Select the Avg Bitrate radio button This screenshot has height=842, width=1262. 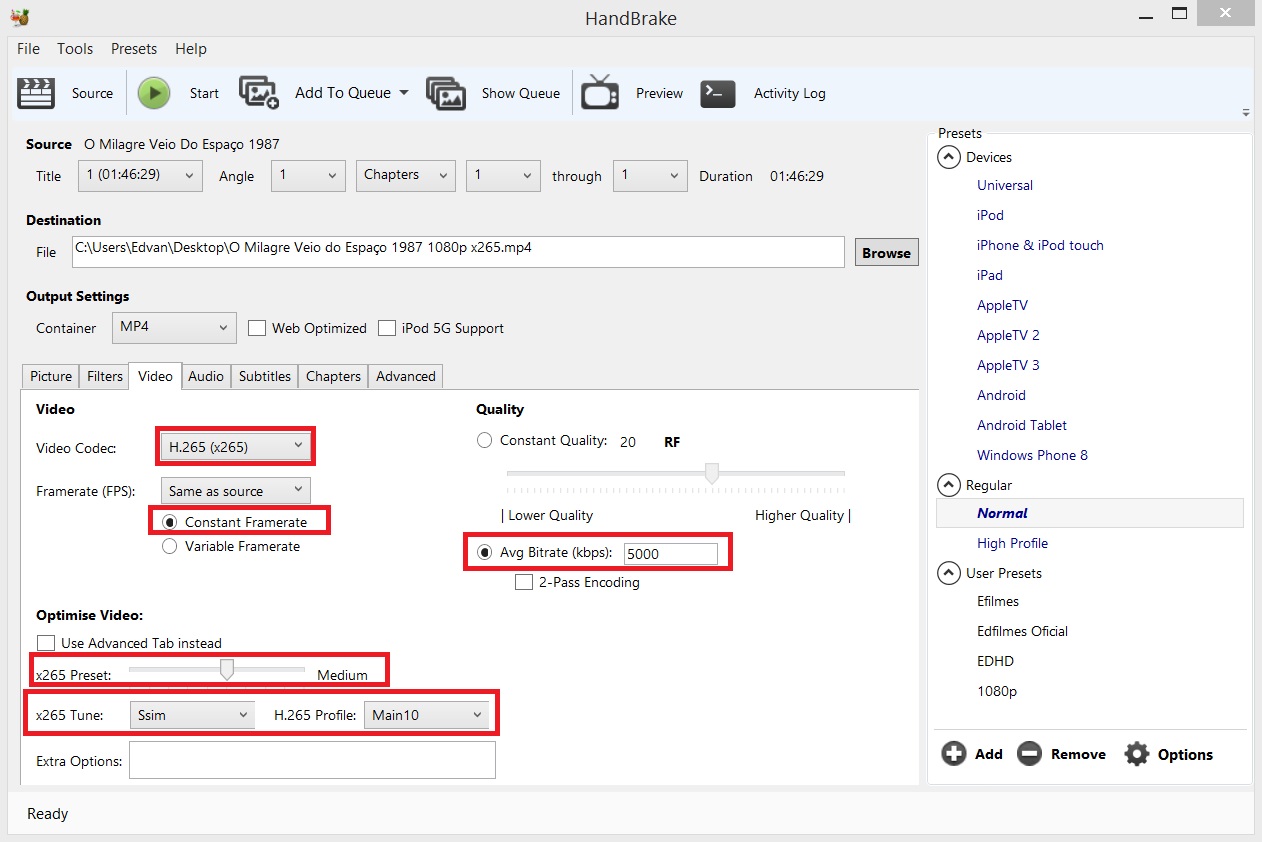tap(485, 552)
